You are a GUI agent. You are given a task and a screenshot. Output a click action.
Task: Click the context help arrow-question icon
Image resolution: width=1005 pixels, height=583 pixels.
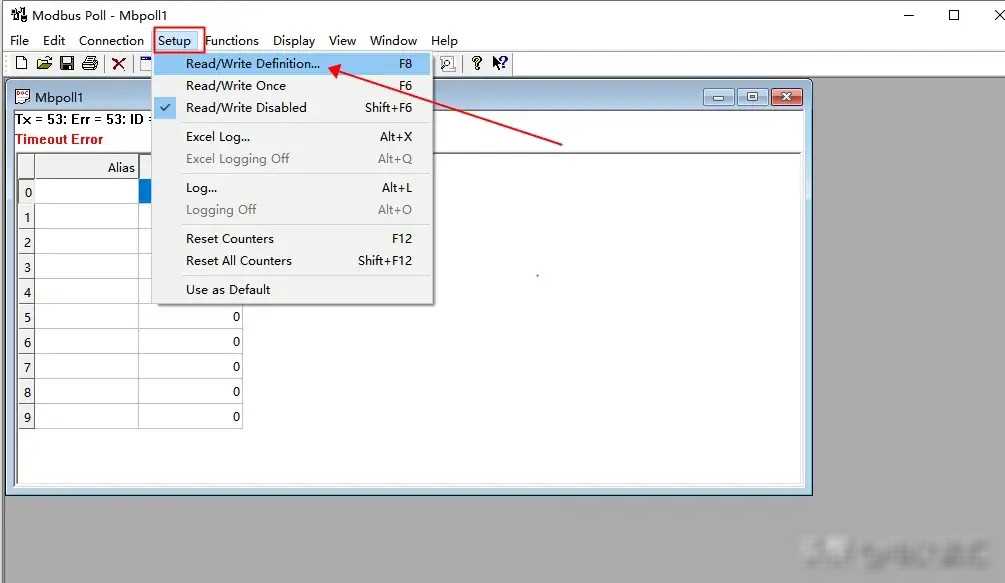[x=500, y=63]
